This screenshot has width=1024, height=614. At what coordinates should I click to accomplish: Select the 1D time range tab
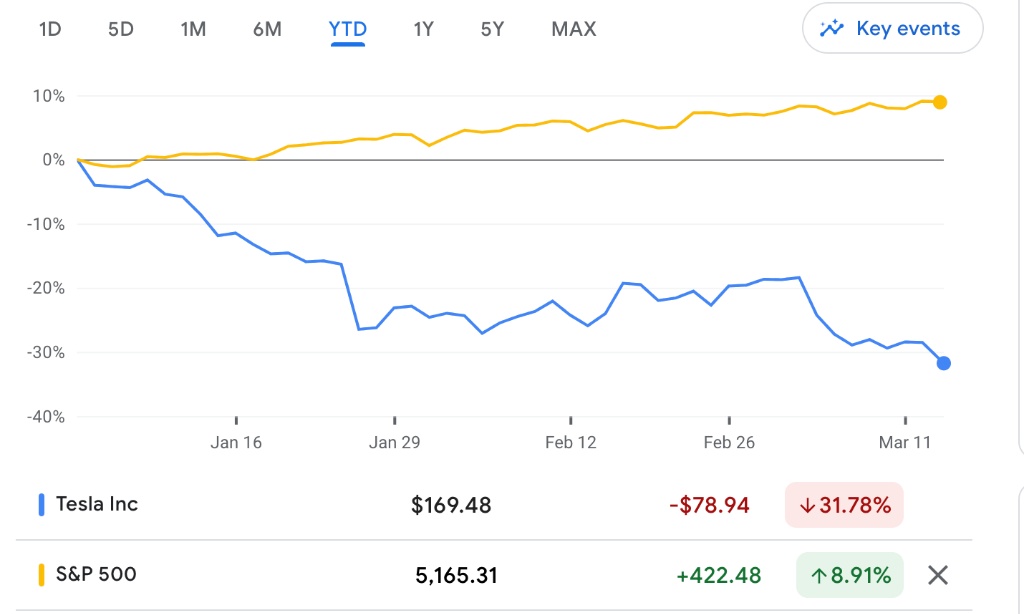(50, 29)
